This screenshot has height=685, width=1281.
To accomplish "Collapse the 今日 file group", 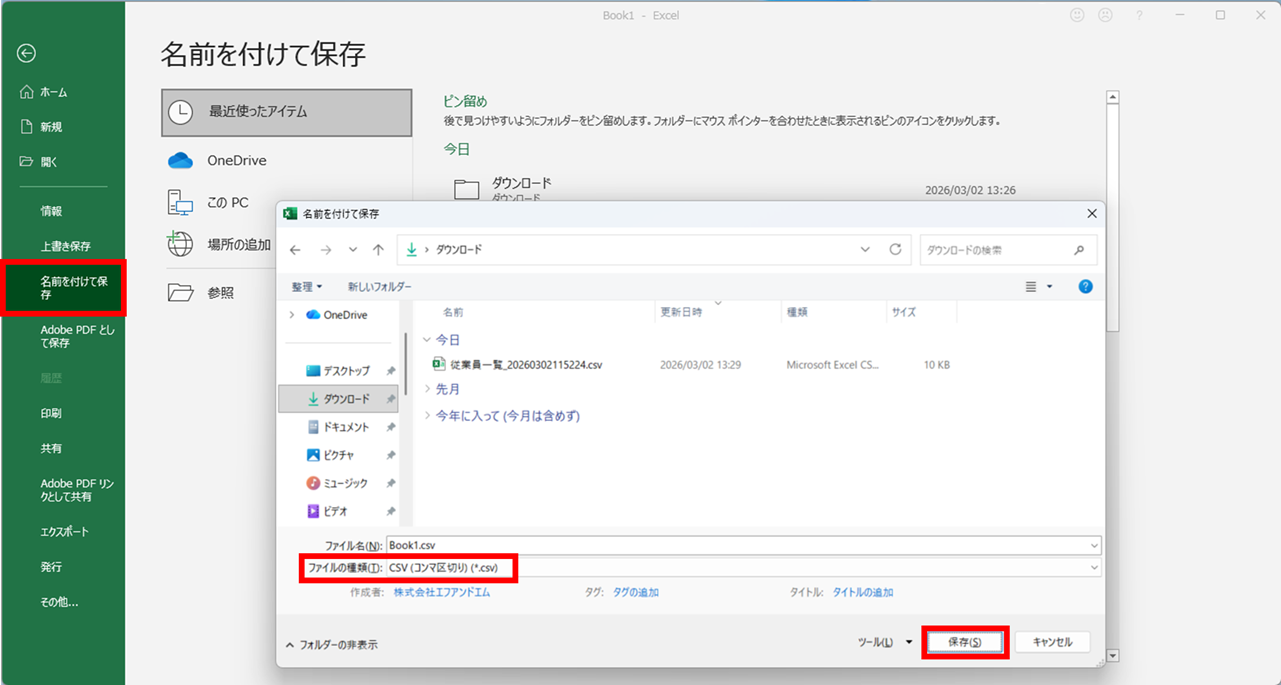I will 429,340.
